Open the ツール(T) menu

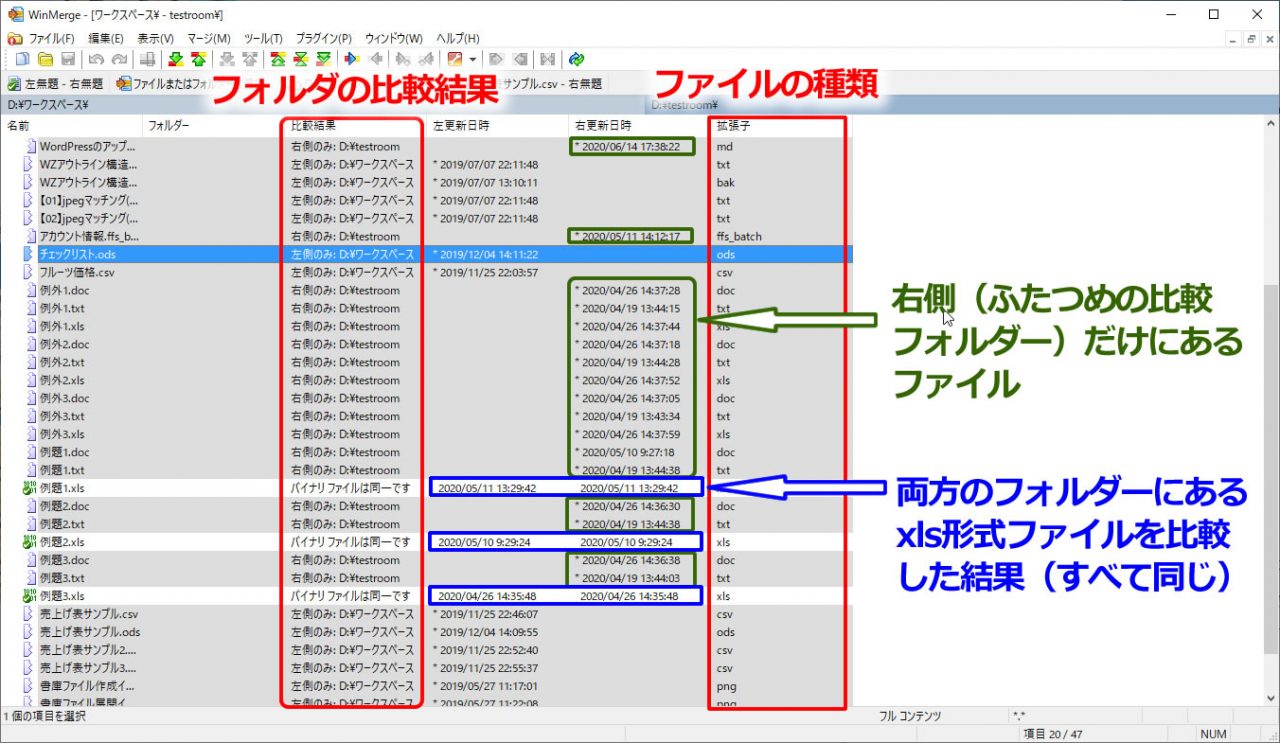pyautogui.click(x=263, y=38)
